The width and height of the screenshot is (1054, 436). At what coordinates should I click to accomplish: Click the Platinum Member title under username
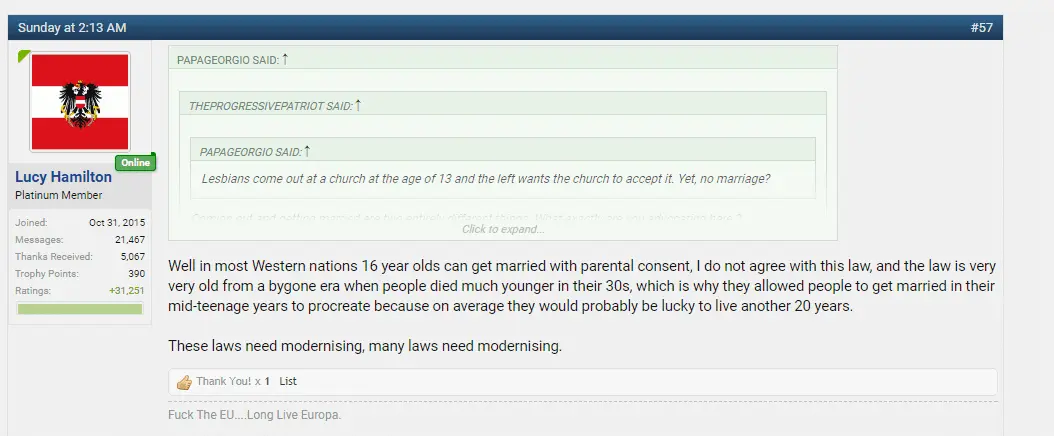pos(58,195)
